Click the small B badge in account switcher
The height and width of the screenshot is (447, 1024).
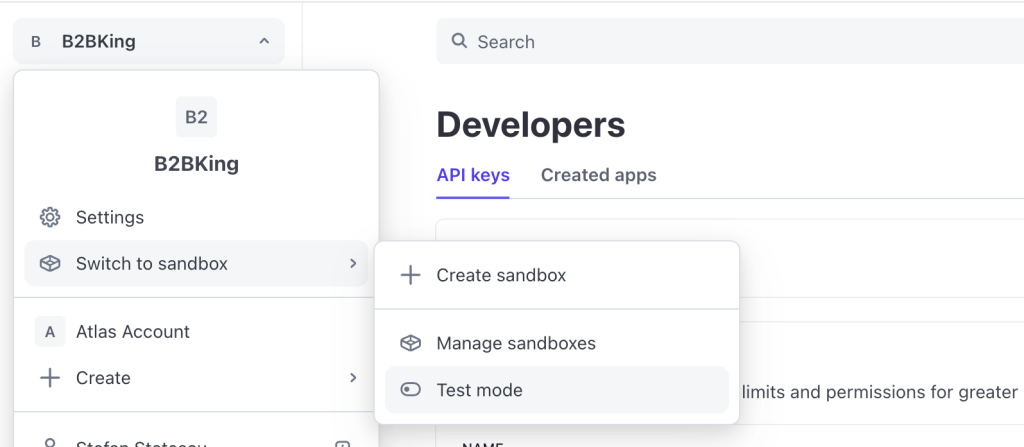click(36, 42)
